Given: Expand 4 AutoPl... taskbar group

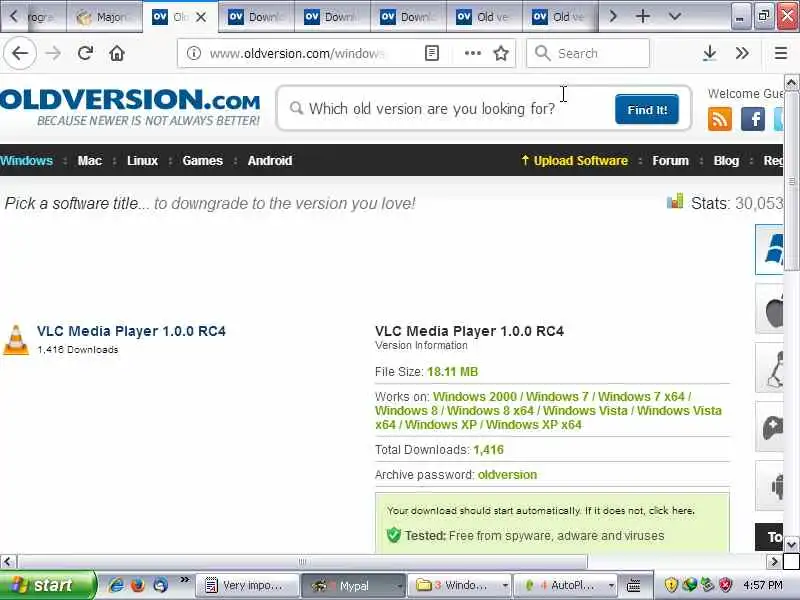Looking at the screenshot, I should coord(567,585).
